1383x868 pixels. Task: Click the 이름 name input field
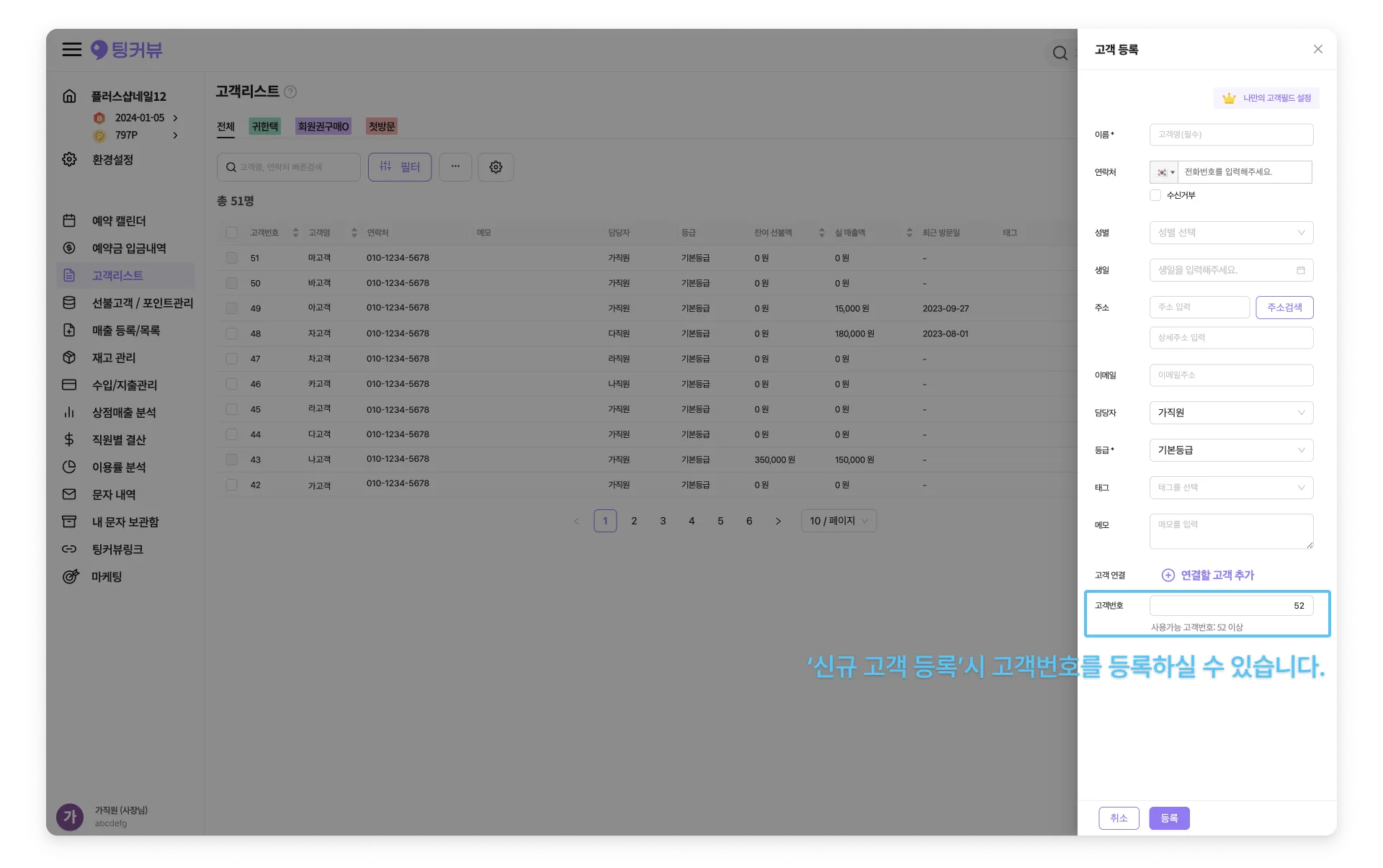point(1231,135)
